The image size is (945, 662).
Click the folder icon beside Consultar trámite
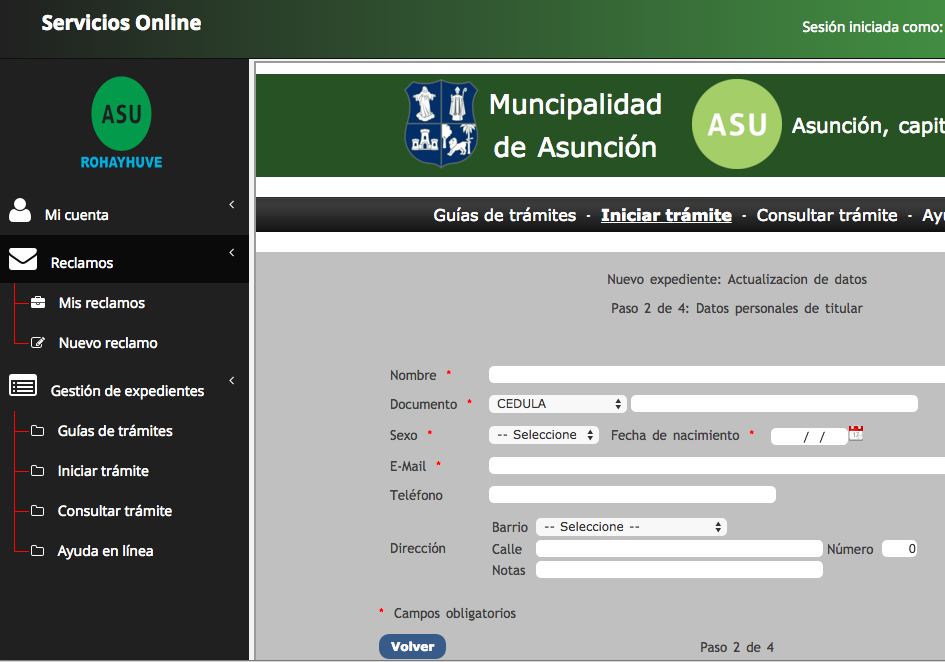[38, 511]
